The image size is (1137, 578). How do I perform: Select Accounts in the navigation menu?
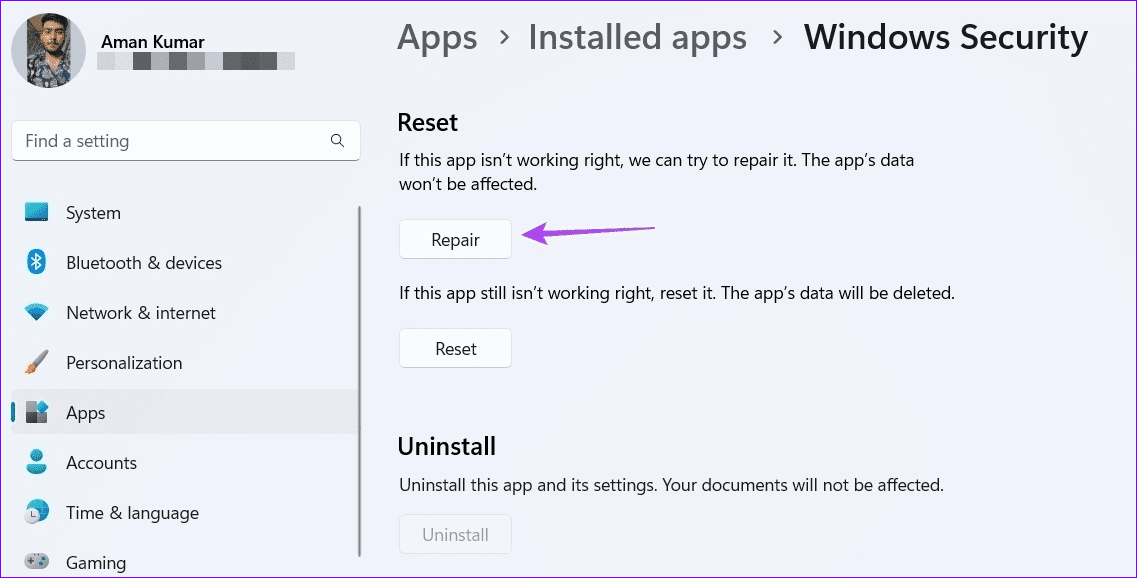(x=101, y=462)
